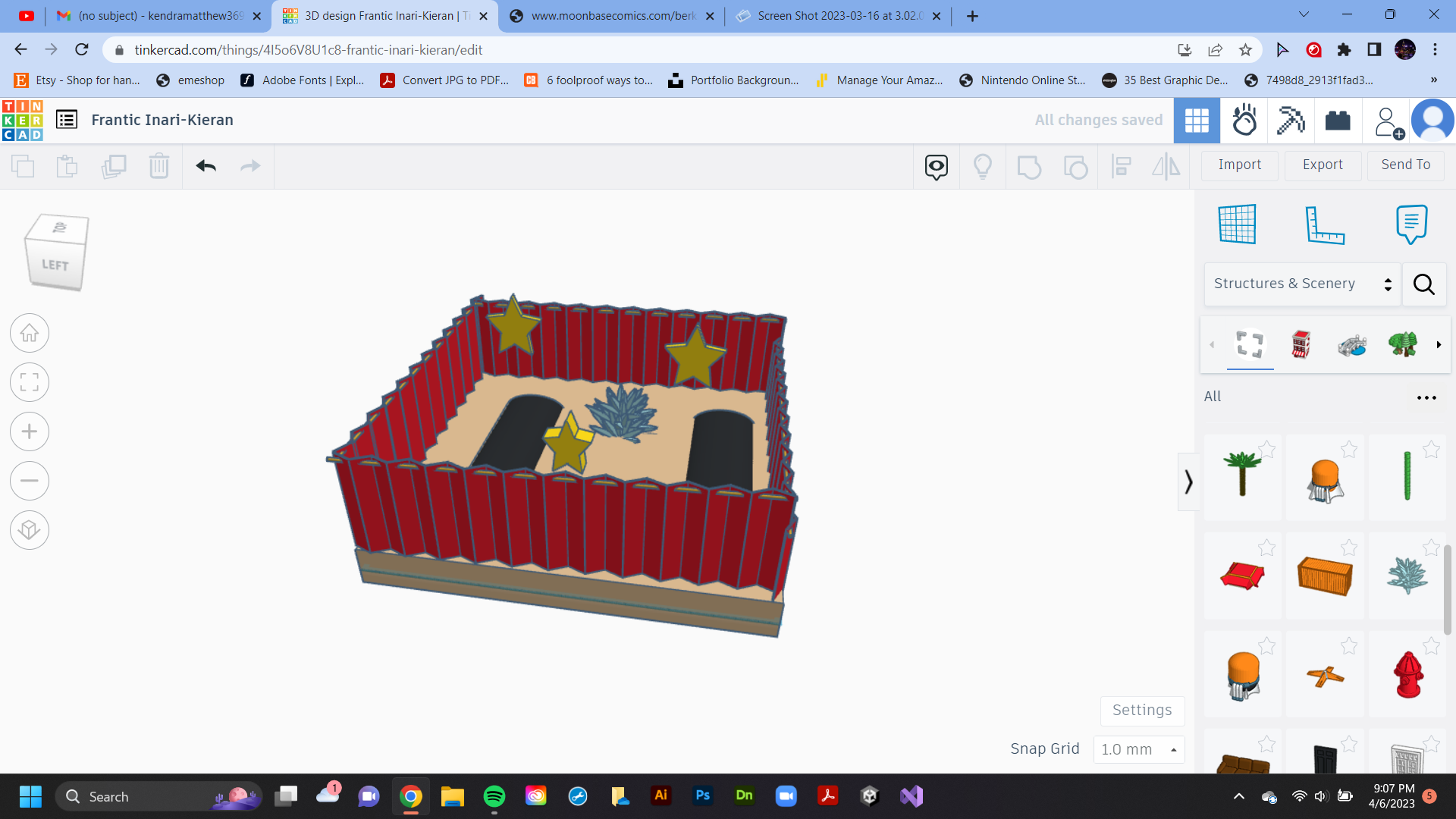
Task: Select the gray vehicle category tab
Action: coord(1352,345)
